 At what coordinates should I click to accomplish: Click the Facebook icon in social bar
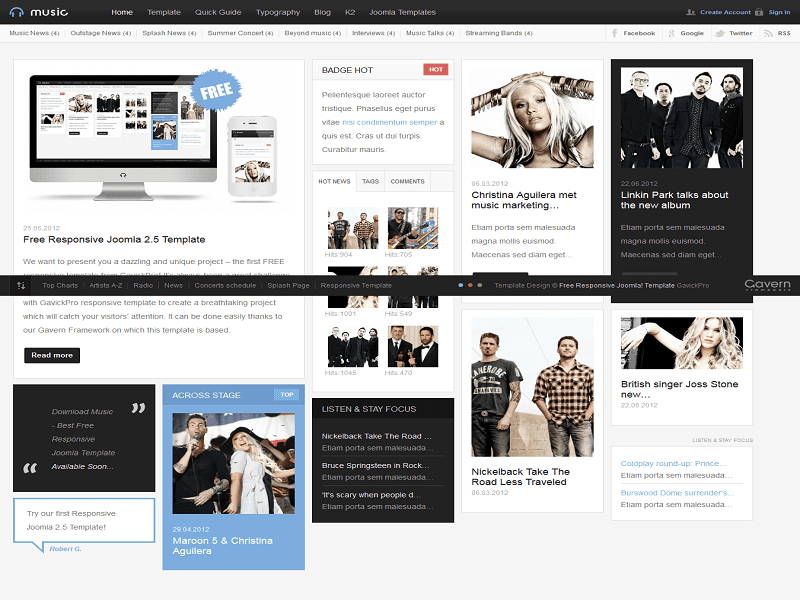615,33
